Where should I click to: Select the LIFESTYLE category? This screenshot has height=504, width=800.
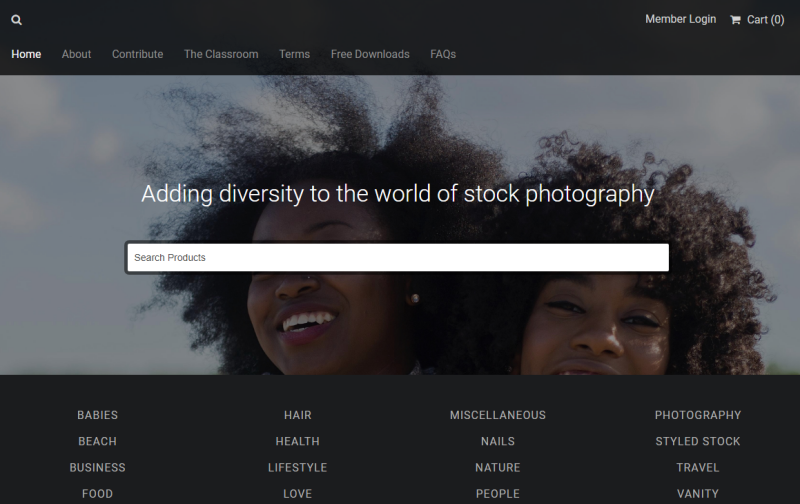click(297, 468)
